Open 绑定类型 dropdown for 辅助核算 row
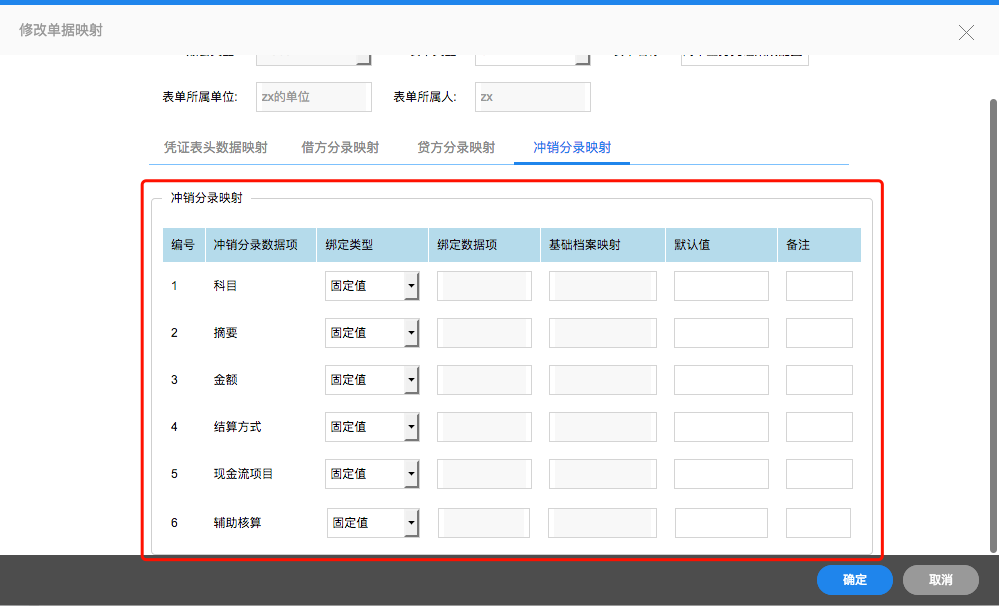This screenshot has height=606, width=999. (x=411, y=523)
